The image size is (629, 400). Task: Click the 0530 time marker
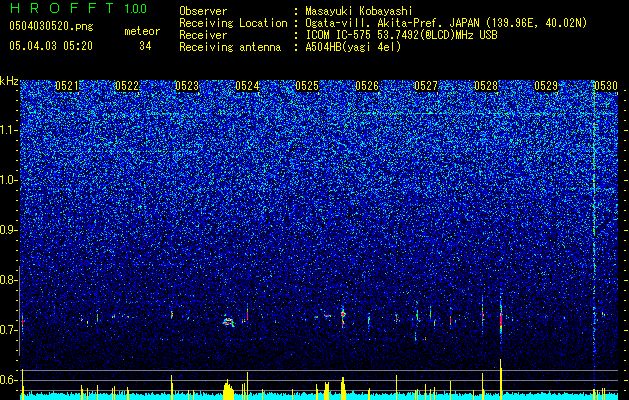[x=606, y=86]
